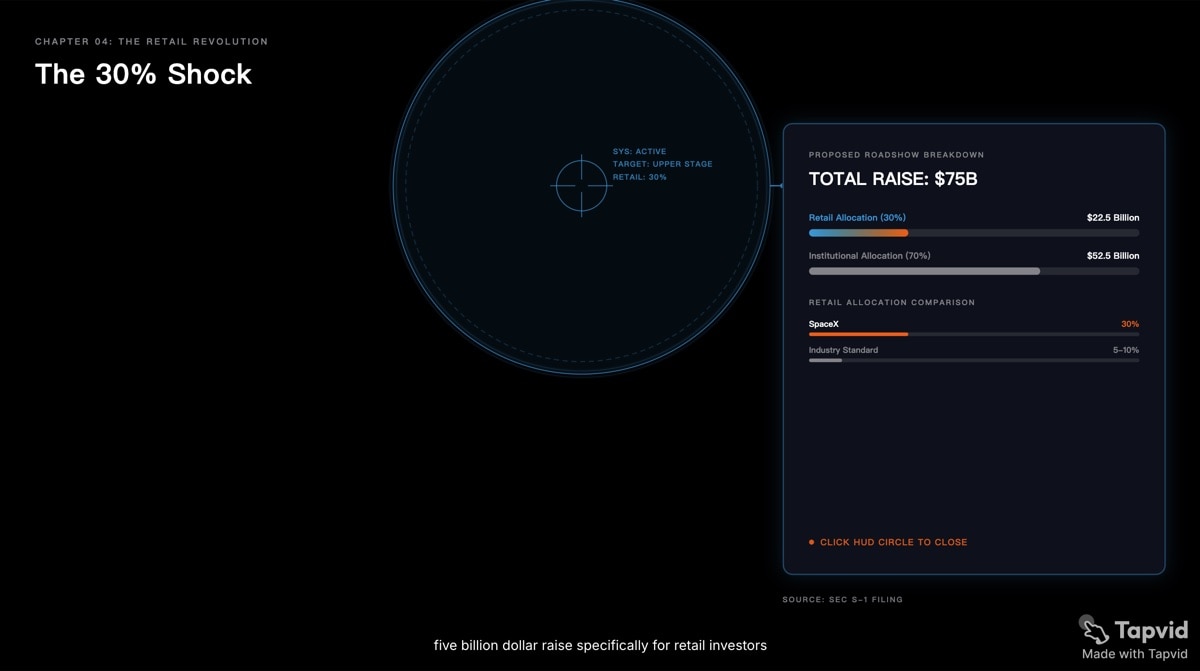Click the '$22.5 Billion' value
This screenshot has width=1200, height=671.
point(1113,217)
